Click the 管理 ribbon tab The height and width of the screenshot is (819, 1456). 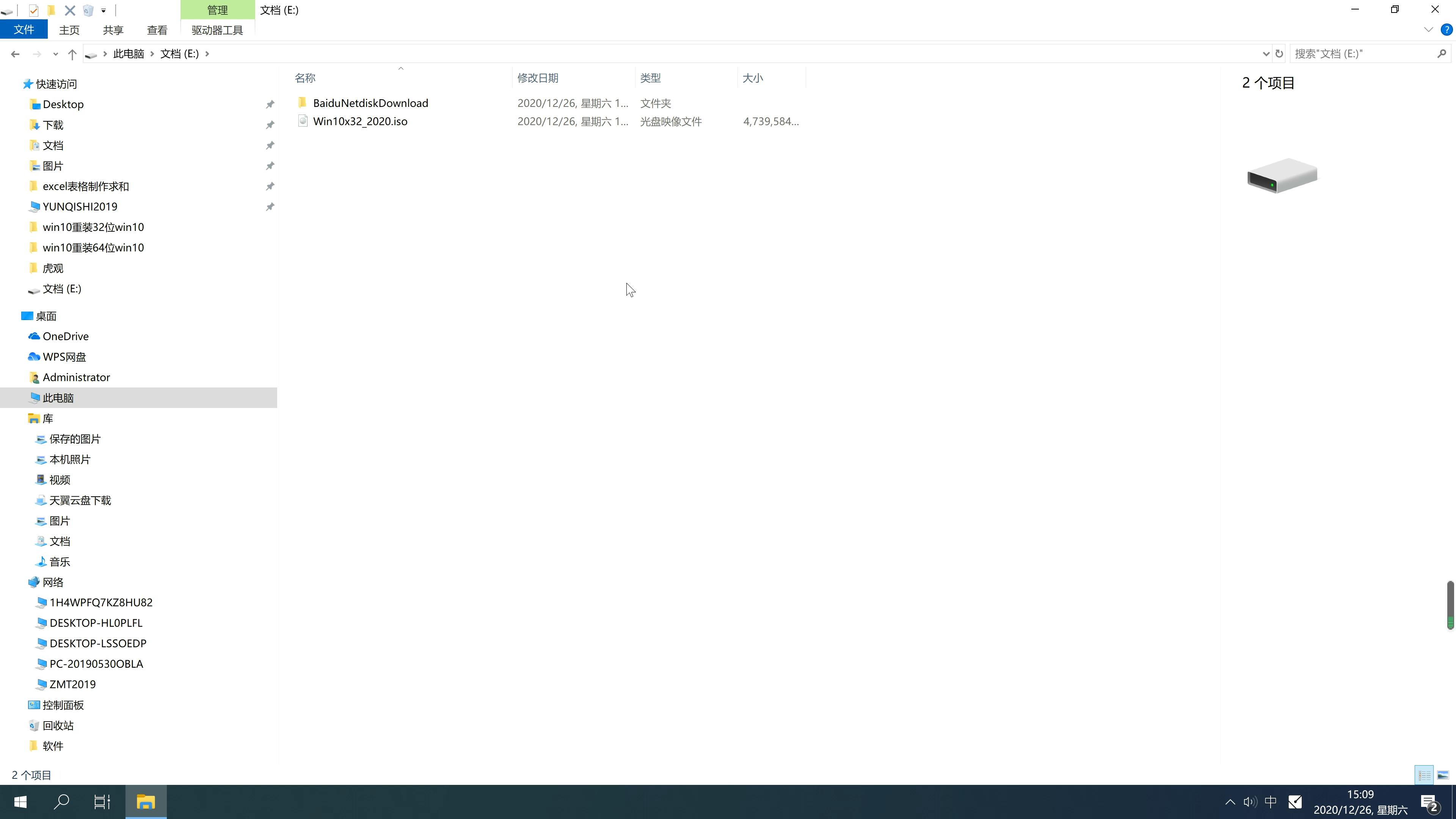pos(218,10)
